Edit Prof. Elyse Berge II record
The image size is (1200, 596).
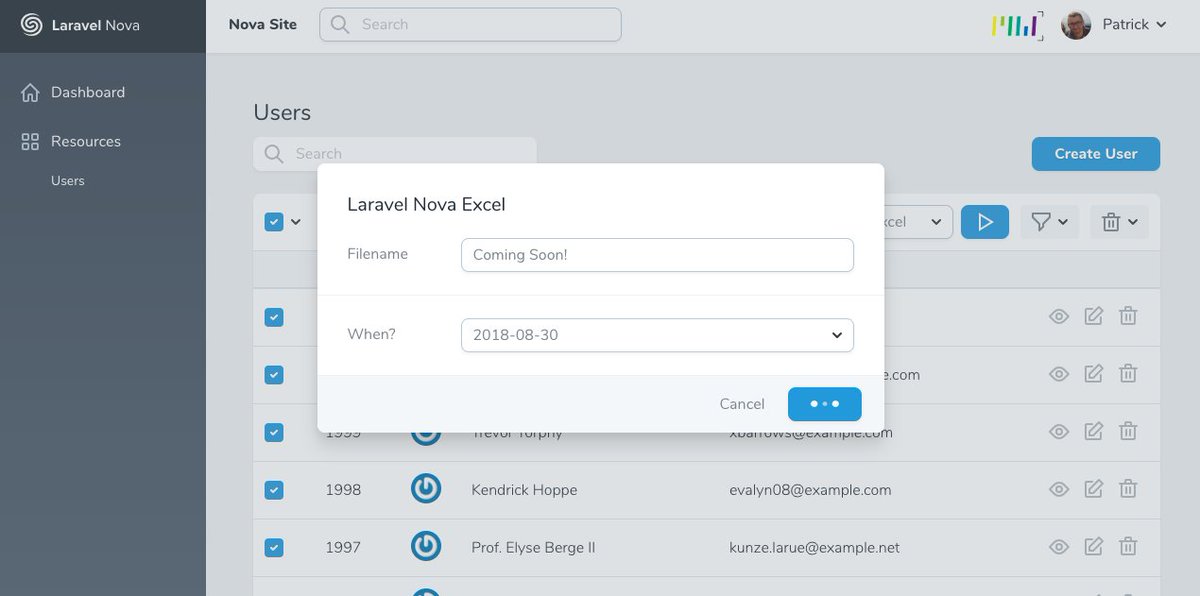coord(1094,547)
